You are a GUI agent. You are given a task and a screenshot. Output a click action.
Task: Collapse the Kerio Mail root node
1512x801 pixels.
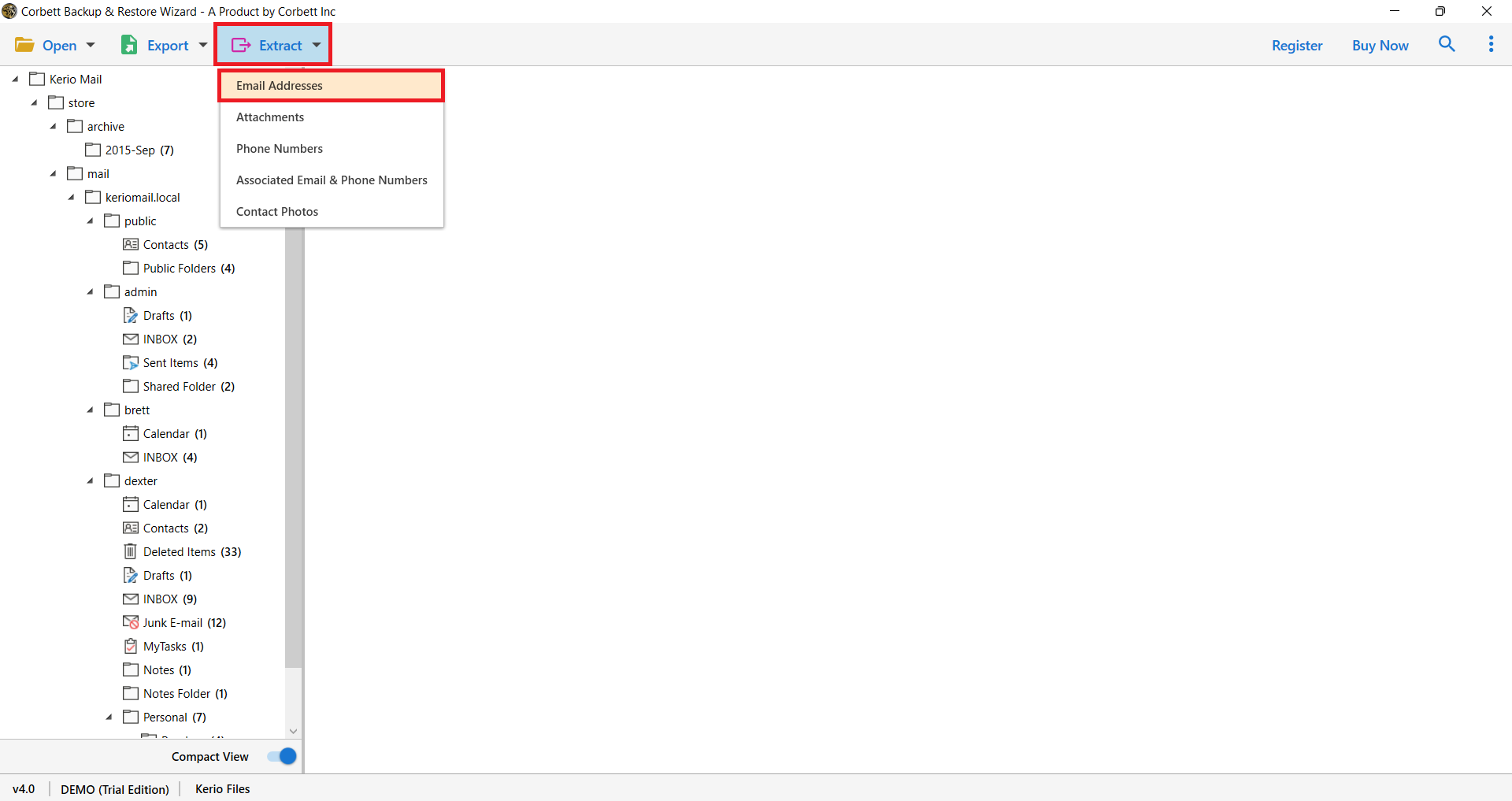click(15, 79)
